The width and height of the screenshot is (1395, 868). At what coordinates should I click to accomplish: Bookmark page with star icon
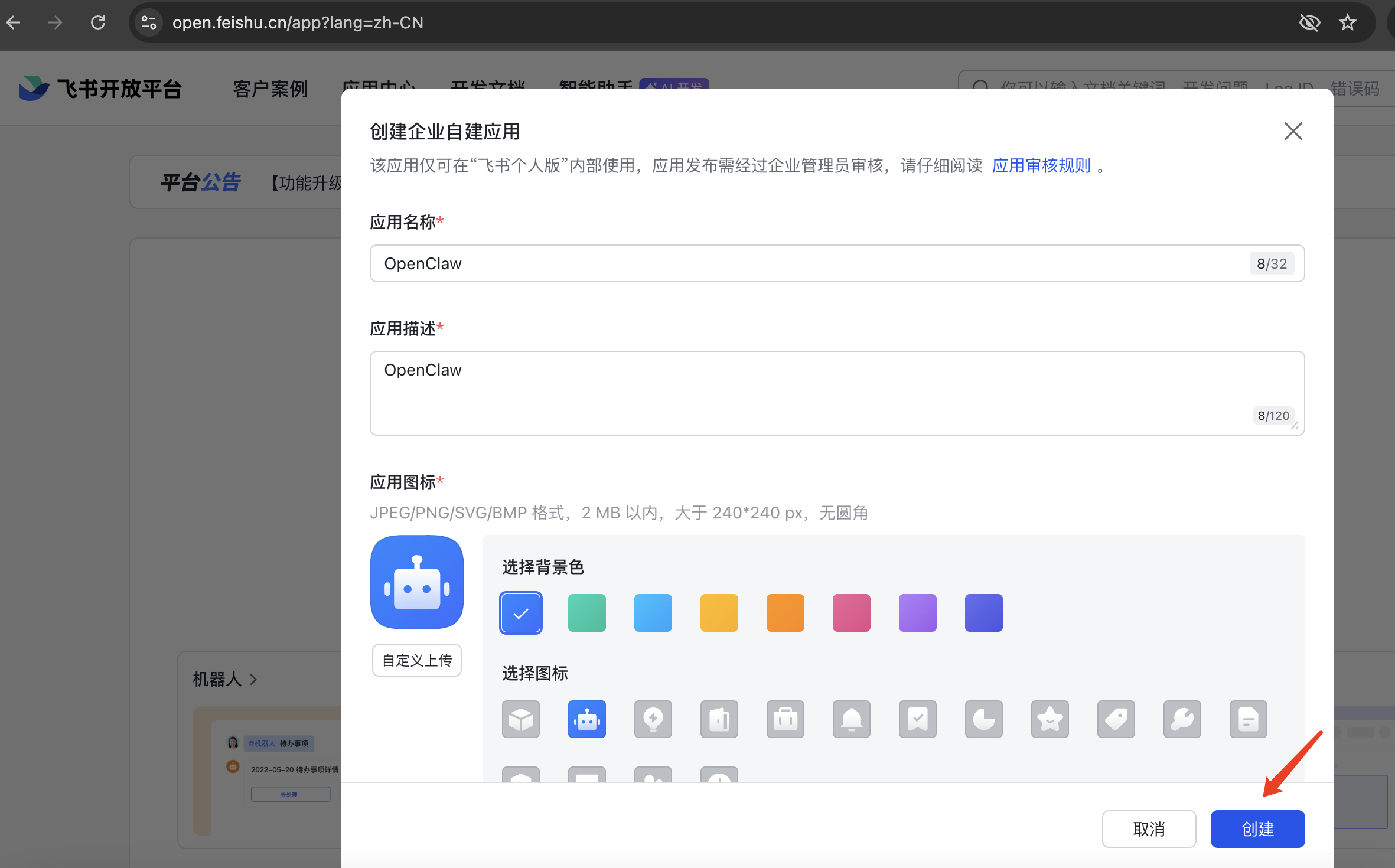point(1347,22)
